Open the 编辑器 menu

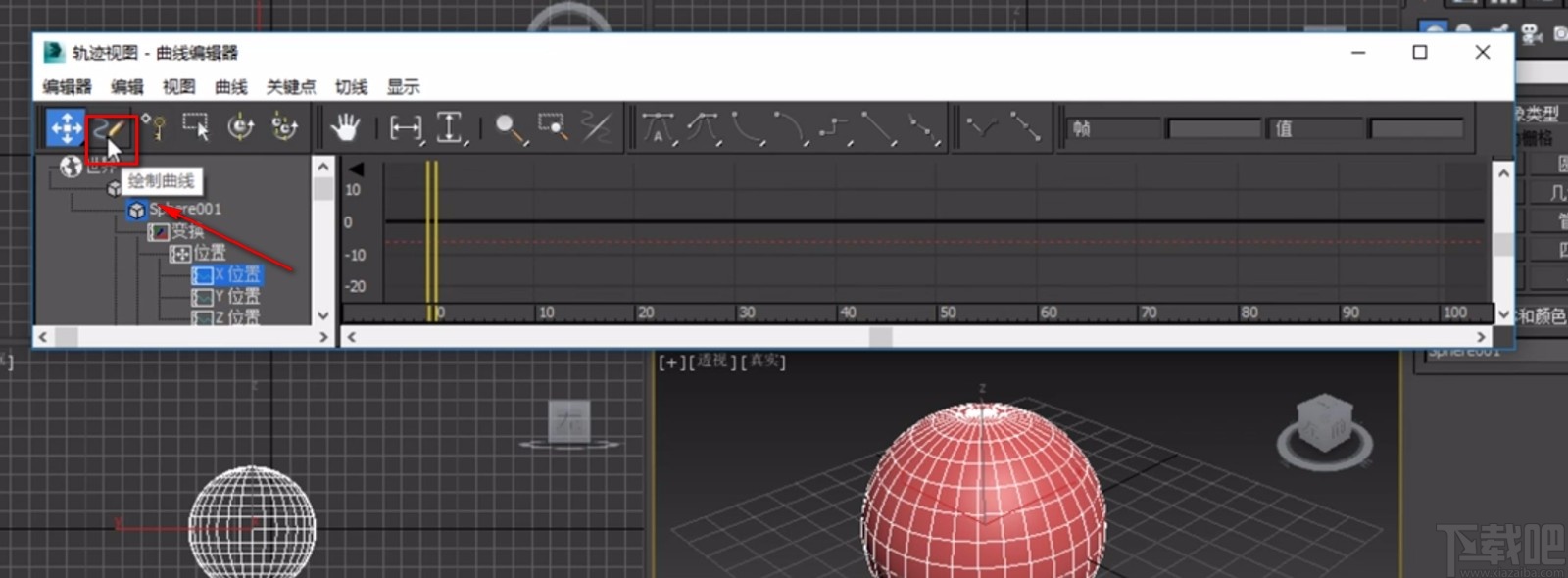coord(67,87)
